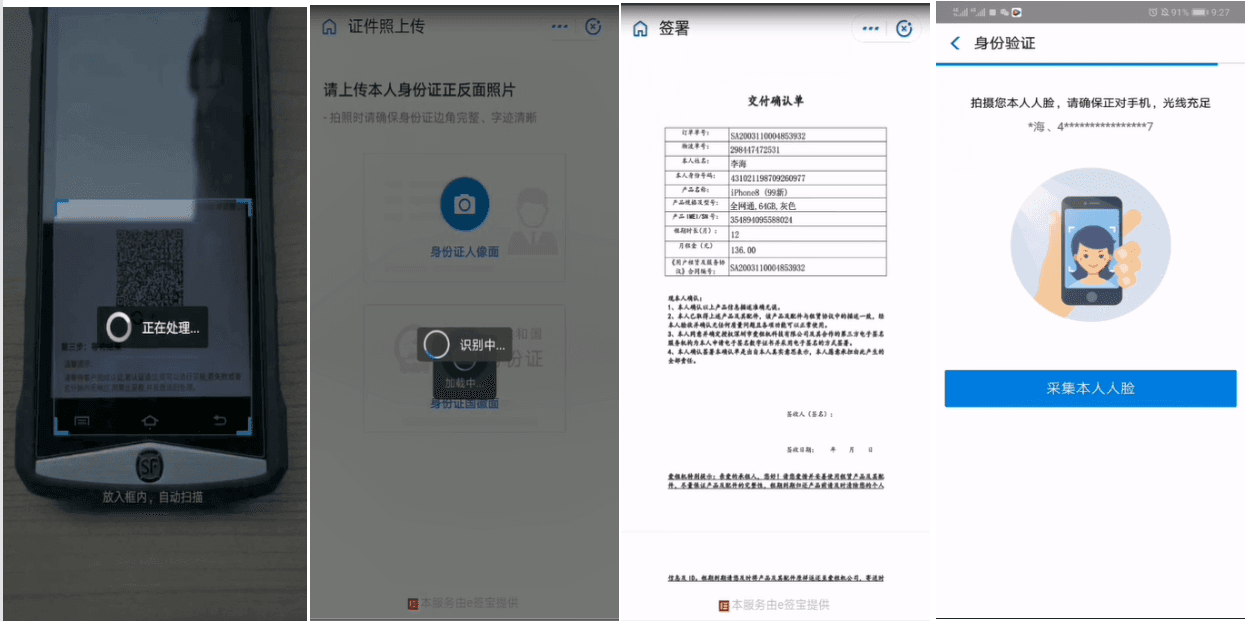Click the 签收日期 date line
Image resolution: width=1253 pixels, height=621 pixels.
(x=829, y=450)
